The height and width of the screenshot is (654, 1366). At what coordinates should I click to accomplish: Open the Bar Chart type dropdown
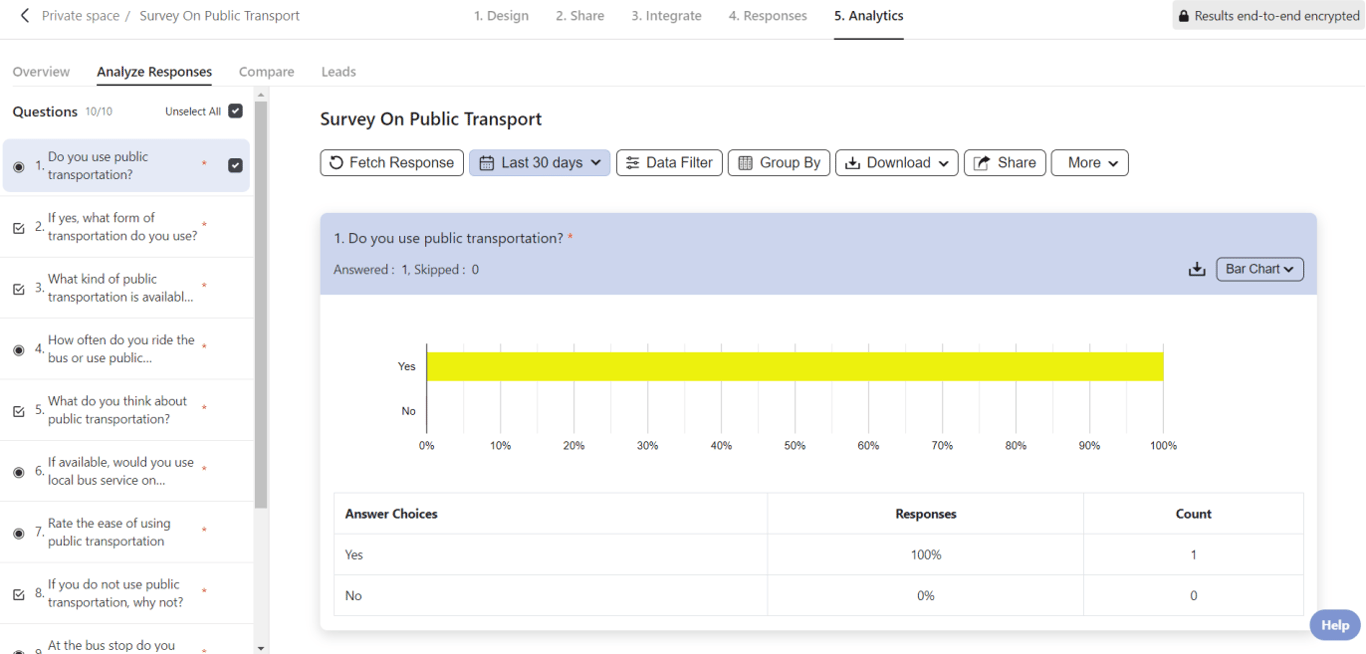1259,269
